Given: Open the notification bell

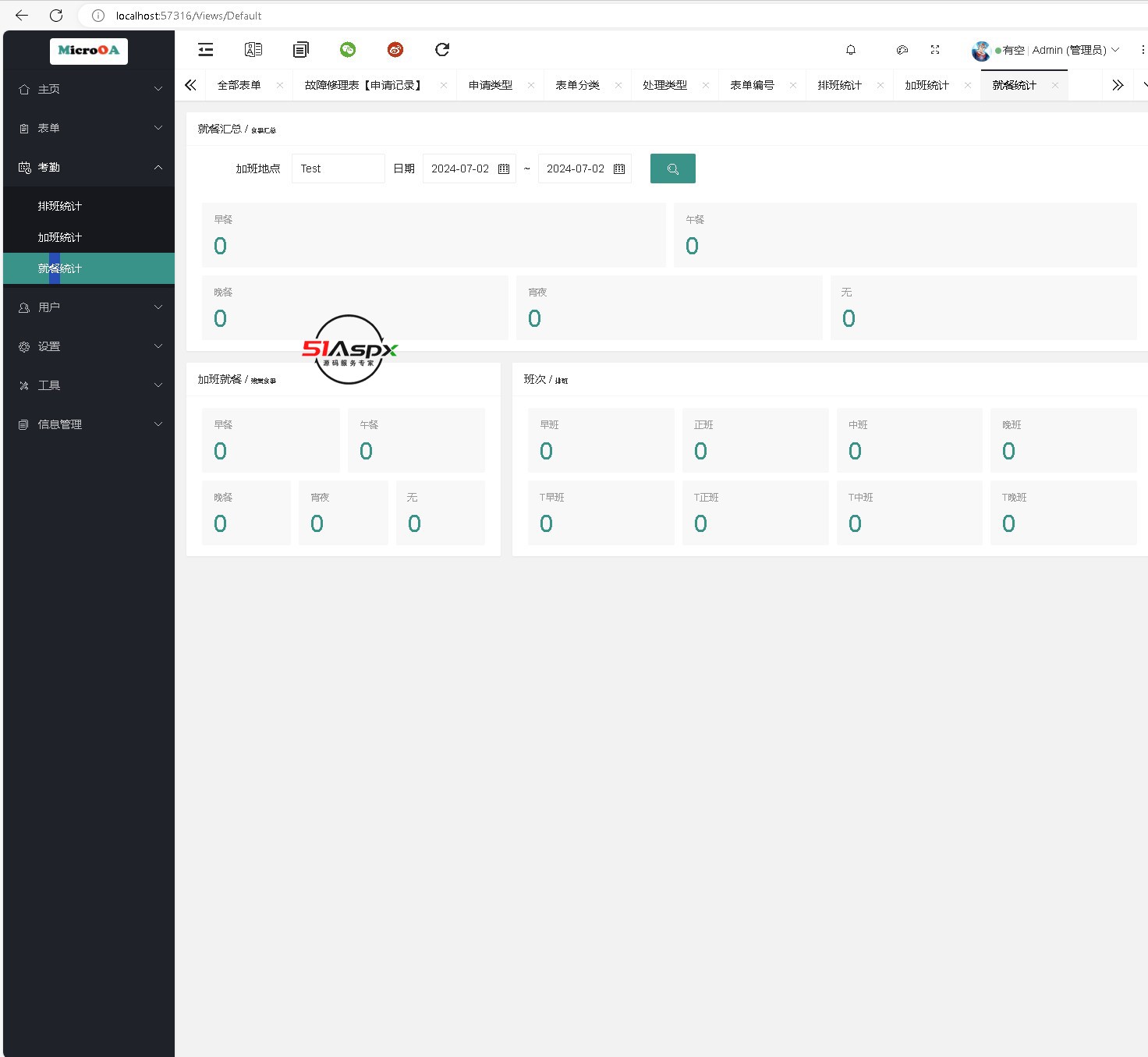Looking at the screenshot, I should pyautogui.click(x=851, y=50).
